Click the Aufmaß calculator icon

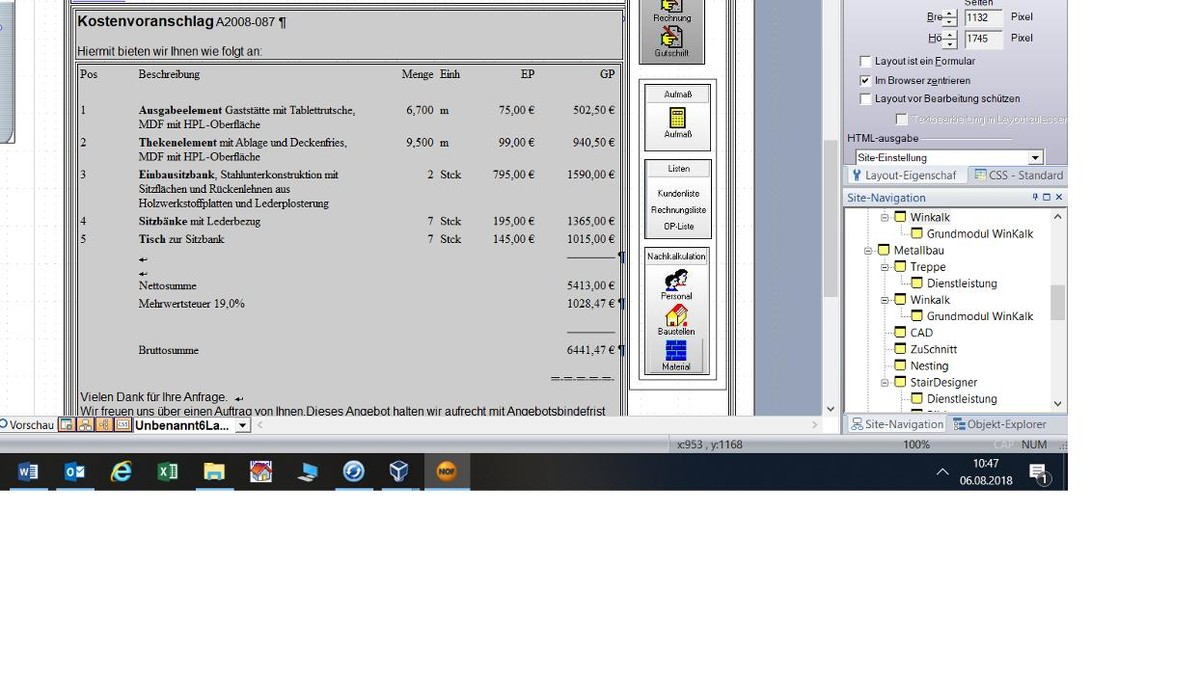pyautogui.click(x=677, y=118)
